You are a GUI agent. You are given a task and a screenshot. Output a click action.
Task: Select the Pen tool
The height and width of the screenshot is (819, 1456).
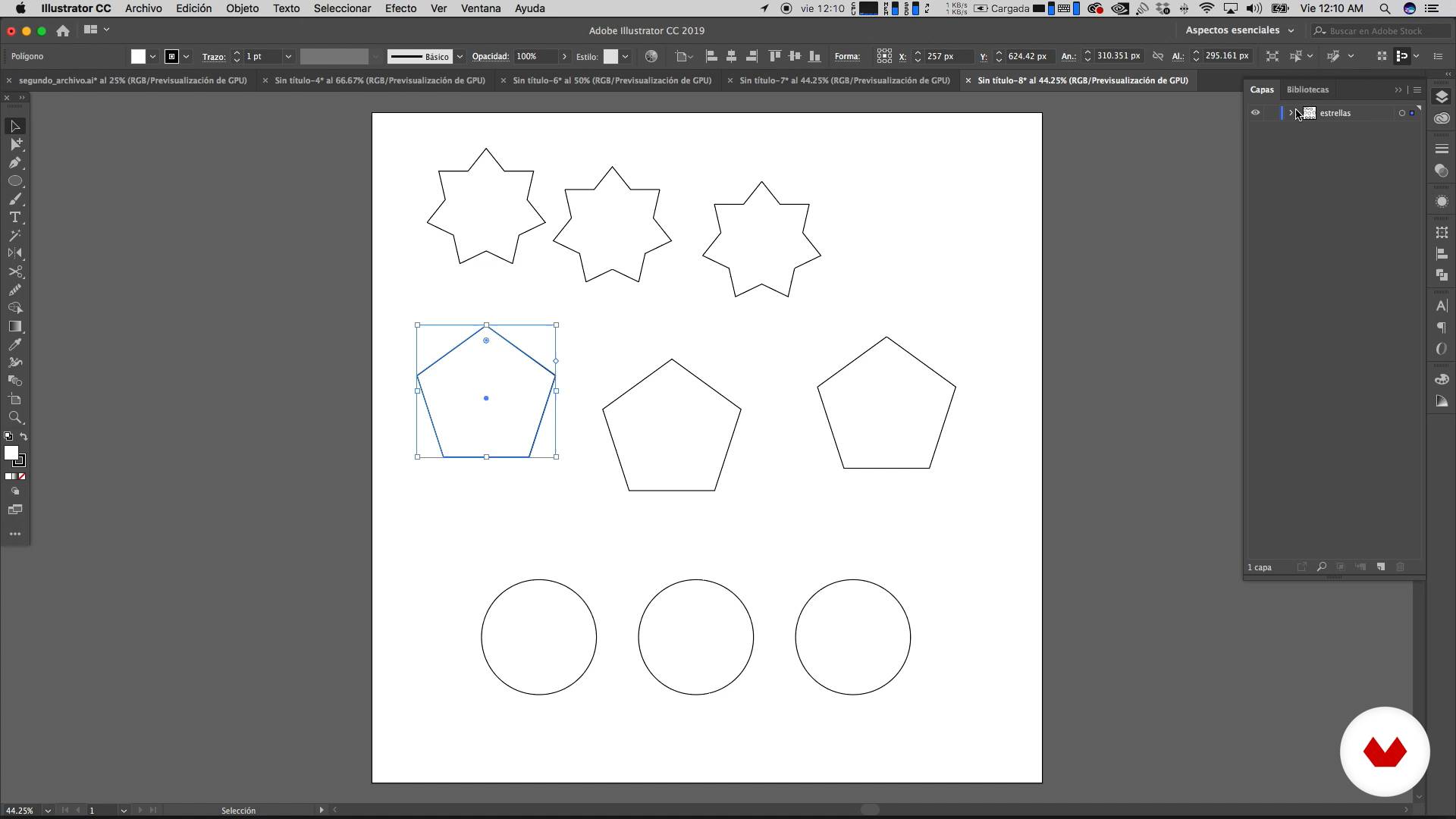click(15, 162)
